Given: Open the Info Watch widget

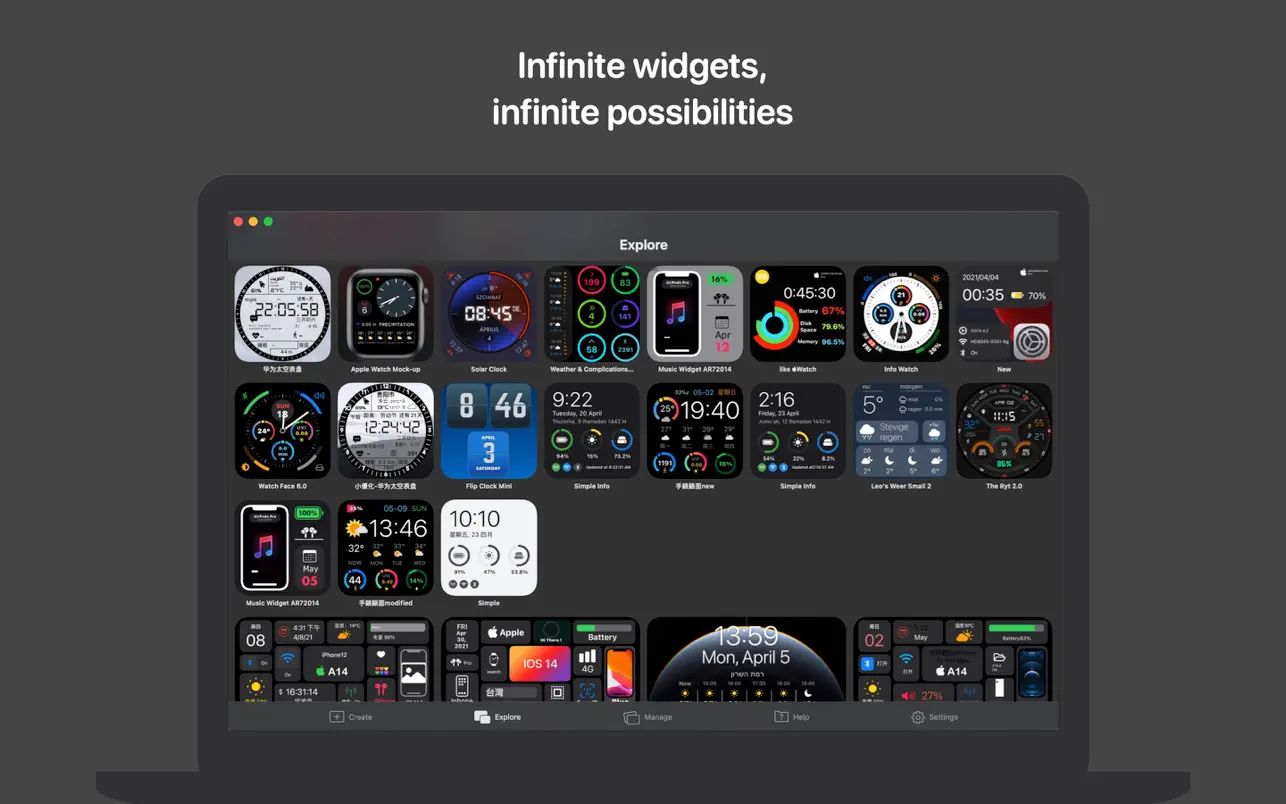Looking at the screenshot, I should [x=900, y=312].
